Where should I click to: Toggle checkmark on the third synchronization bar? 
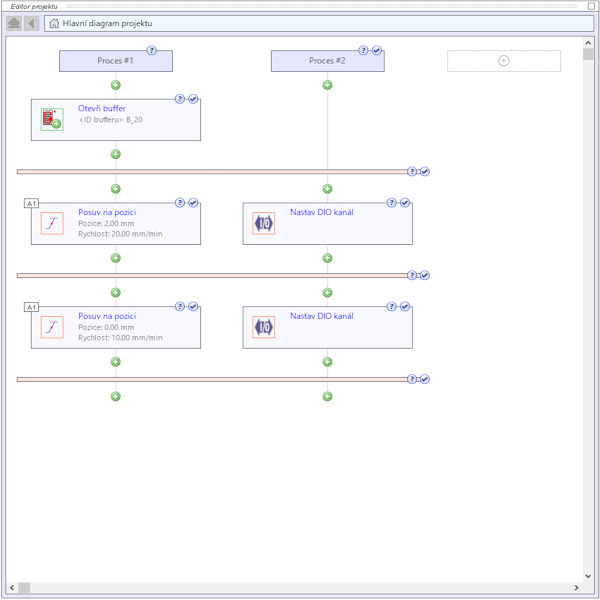click(425, 379)
